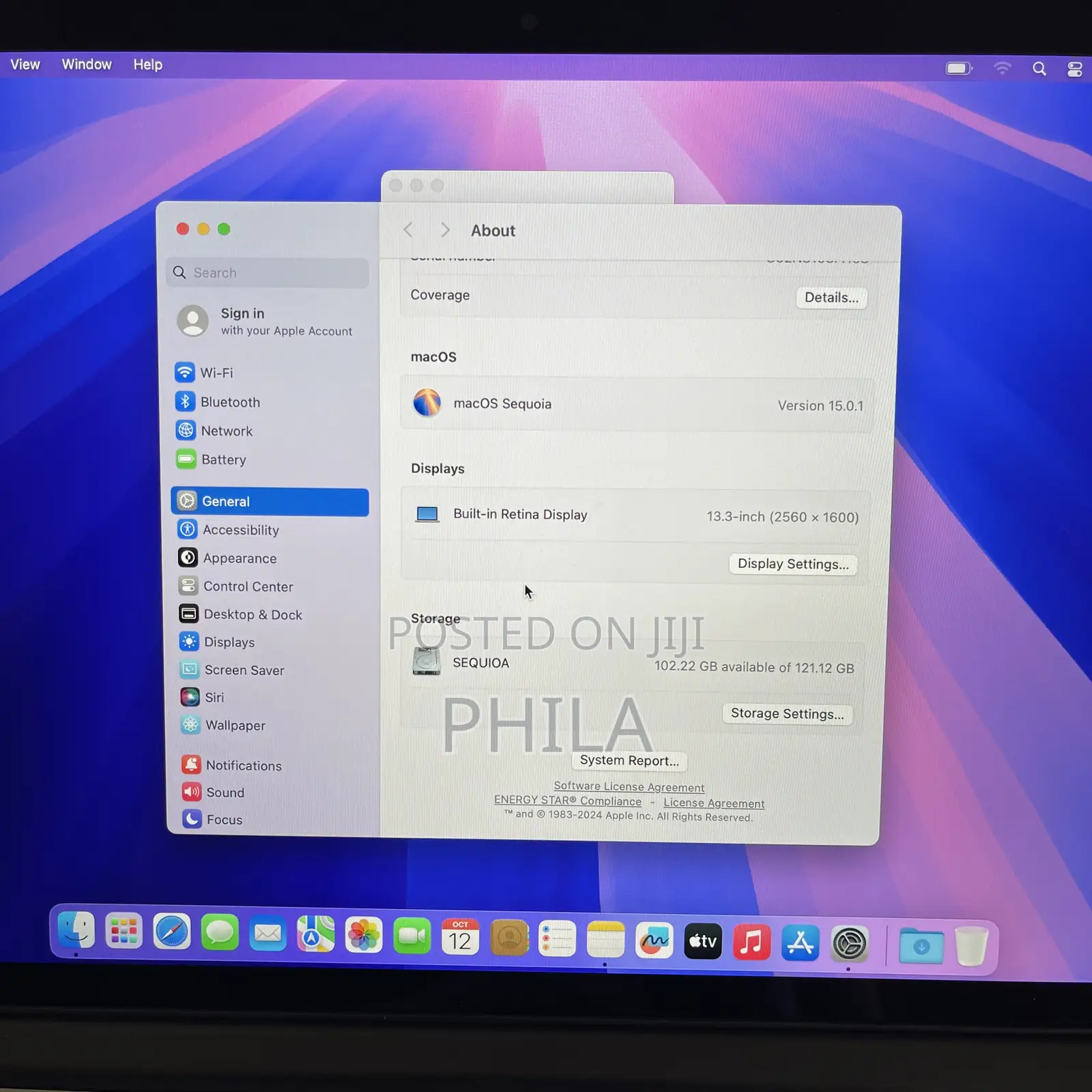The image size is (1092, 1092).
Task: Click the Coverage Details button
Action: (831, 298)
